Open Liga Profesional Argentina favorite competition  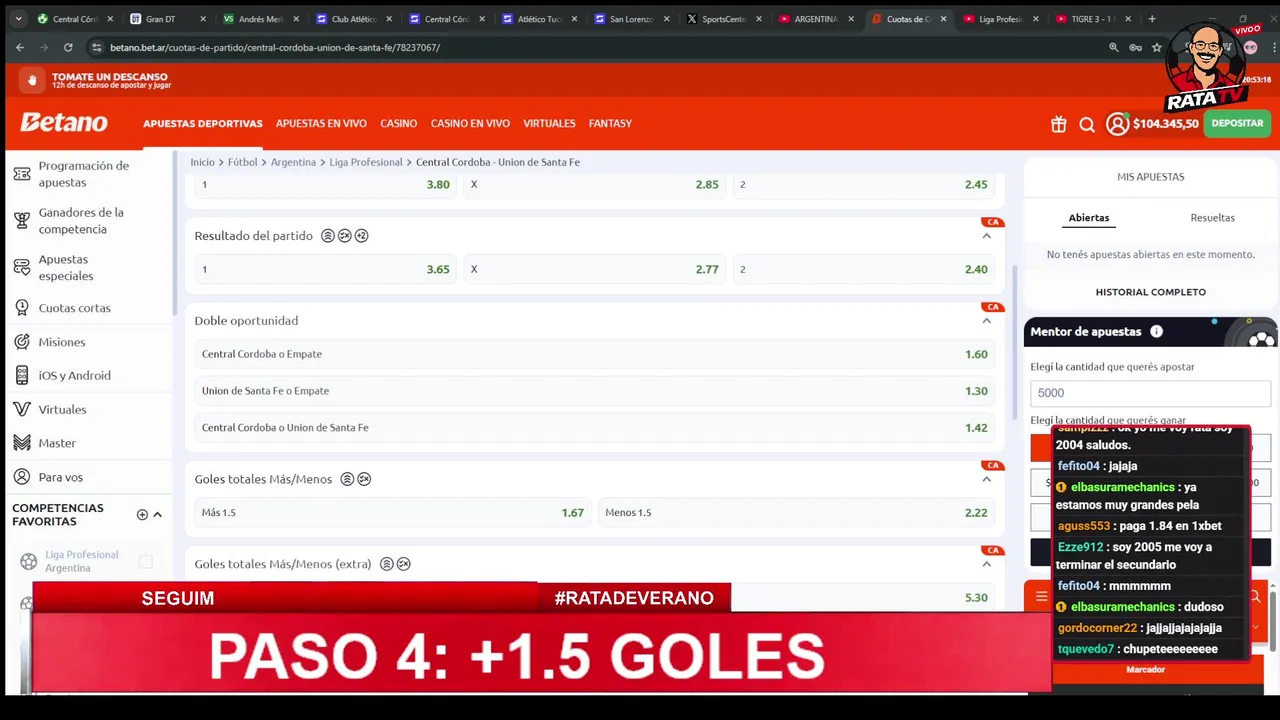pyautogui.click(x=82, y=561)
